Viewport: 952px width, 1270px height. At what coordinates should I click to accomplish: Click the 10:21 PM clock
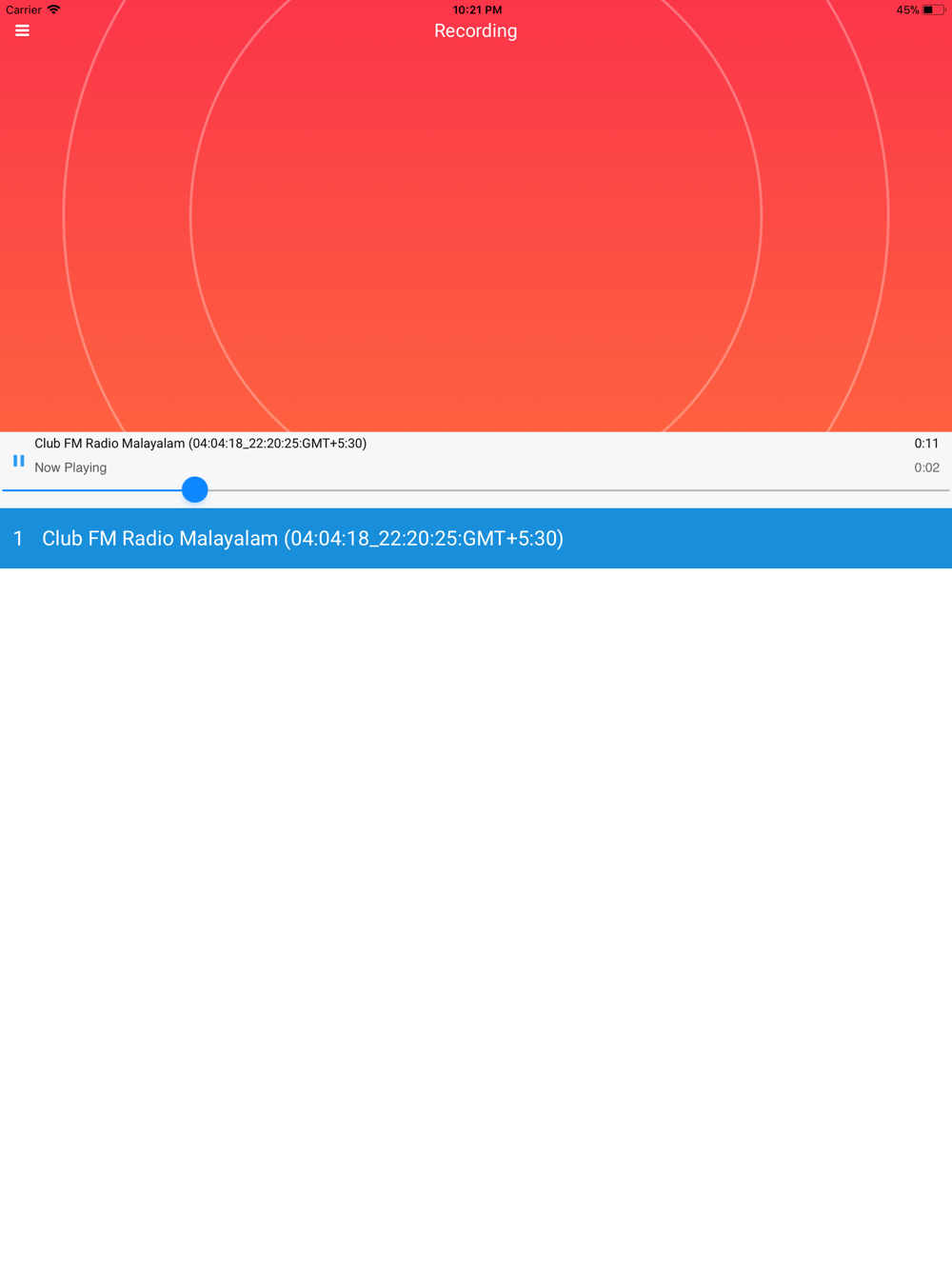[x=477, y=10]
